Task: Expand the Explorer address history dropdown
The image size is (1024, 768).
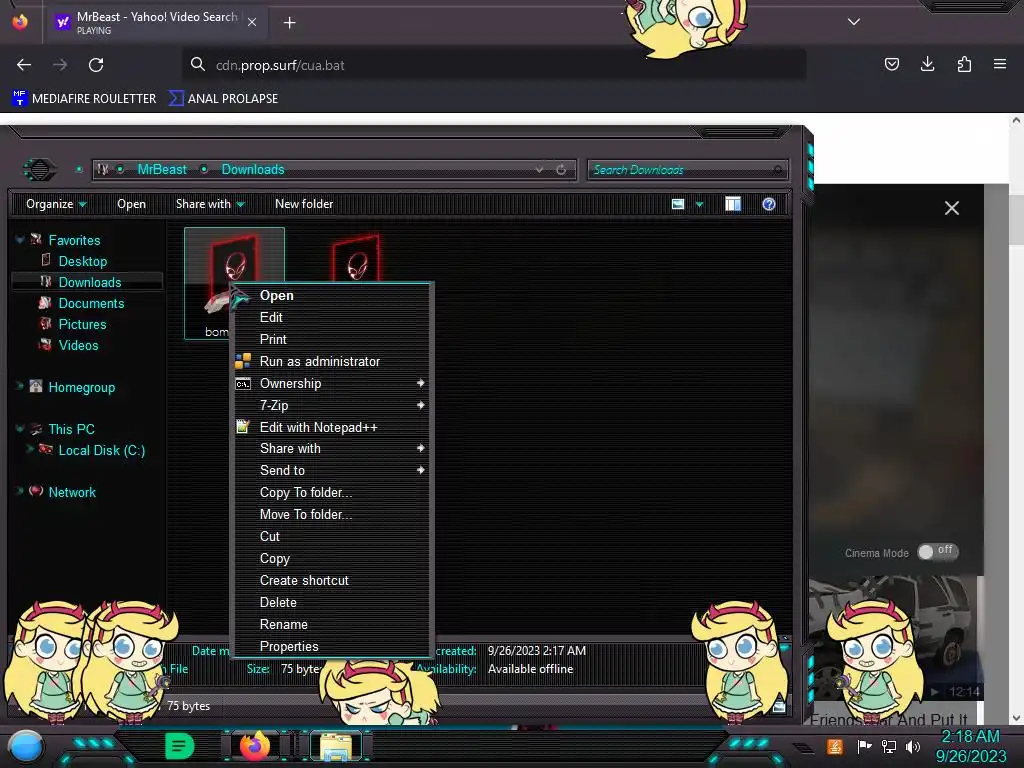Action: 539,170
